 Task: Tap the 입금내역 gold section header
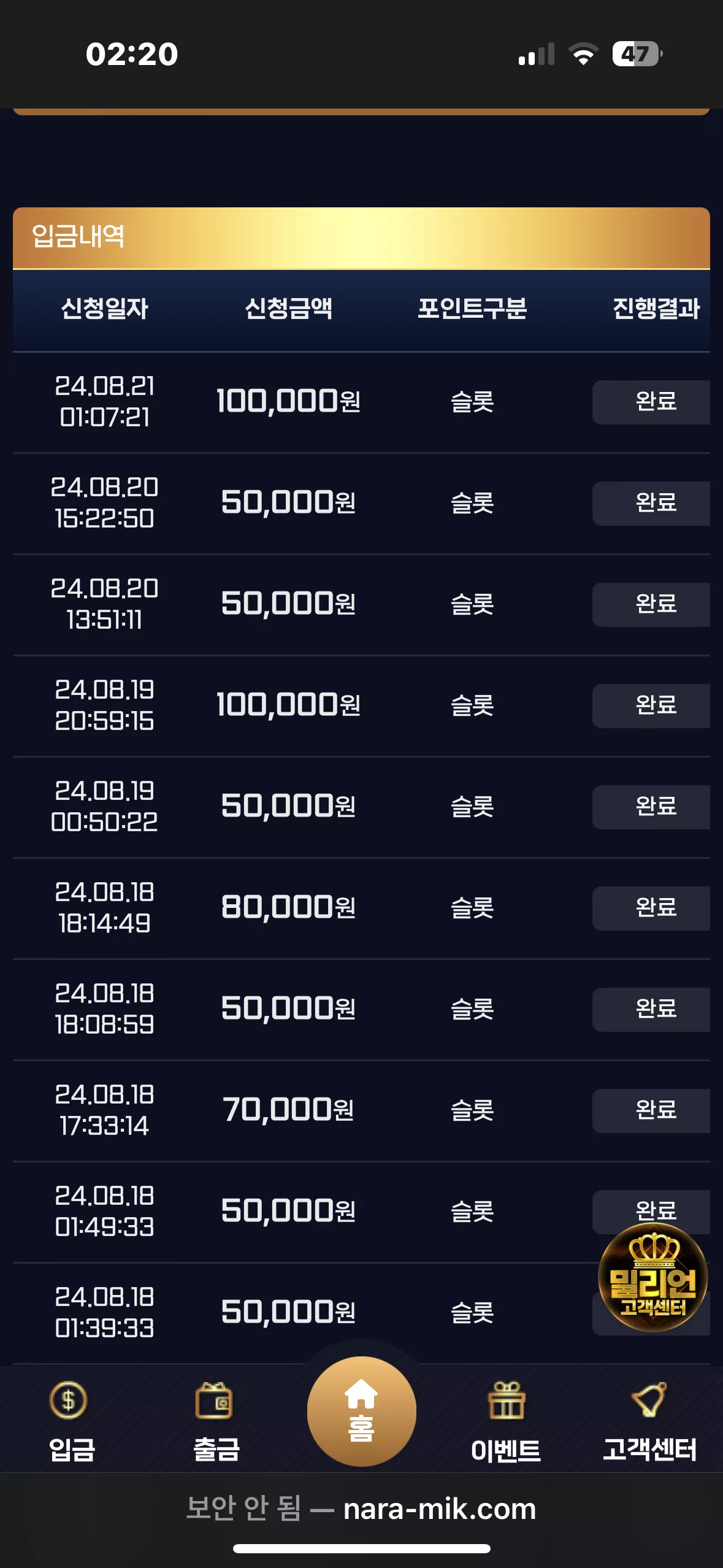click(361, 238)
